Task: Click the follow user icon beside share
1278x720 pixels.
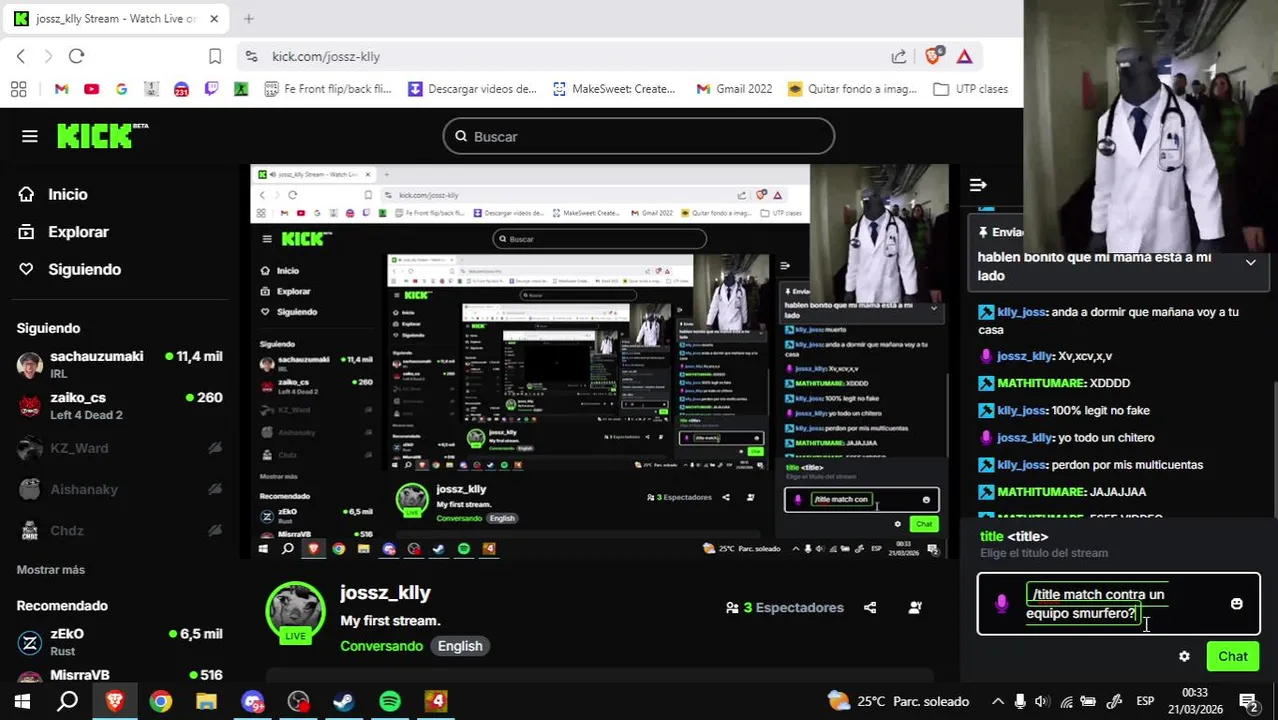Action: click(915, 607)
